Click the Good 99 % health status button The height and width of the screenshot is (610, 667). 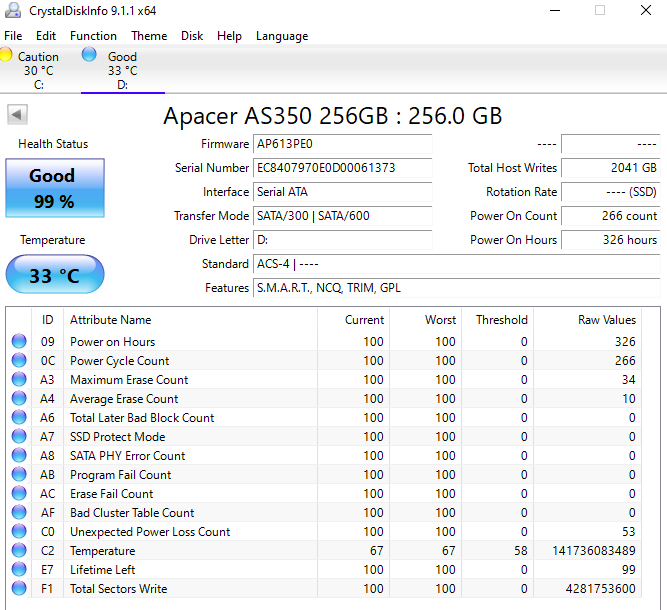tap(55, 188)
